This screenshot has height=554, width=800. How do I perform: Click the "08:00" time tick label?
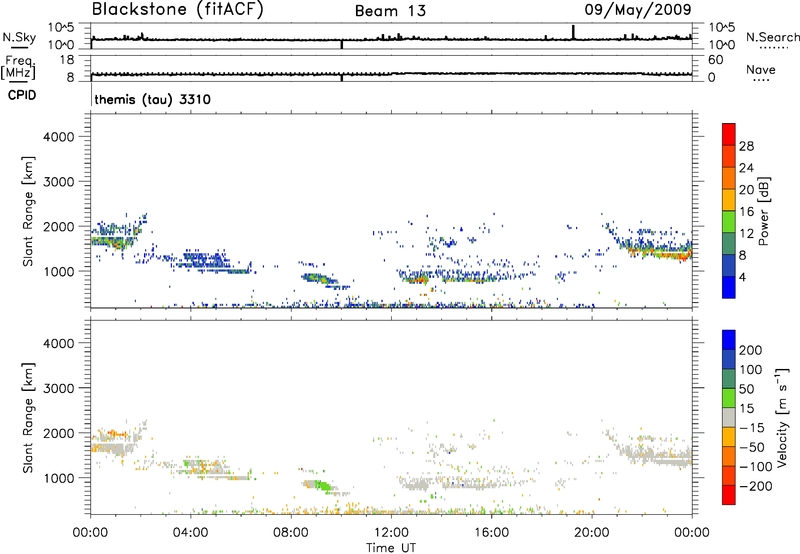pos(291,533)
